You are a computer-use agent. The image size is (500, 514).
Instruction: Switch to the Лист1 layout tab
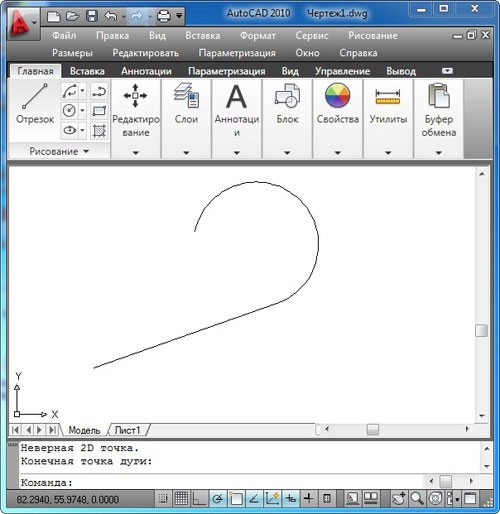(x=127, y=430)
